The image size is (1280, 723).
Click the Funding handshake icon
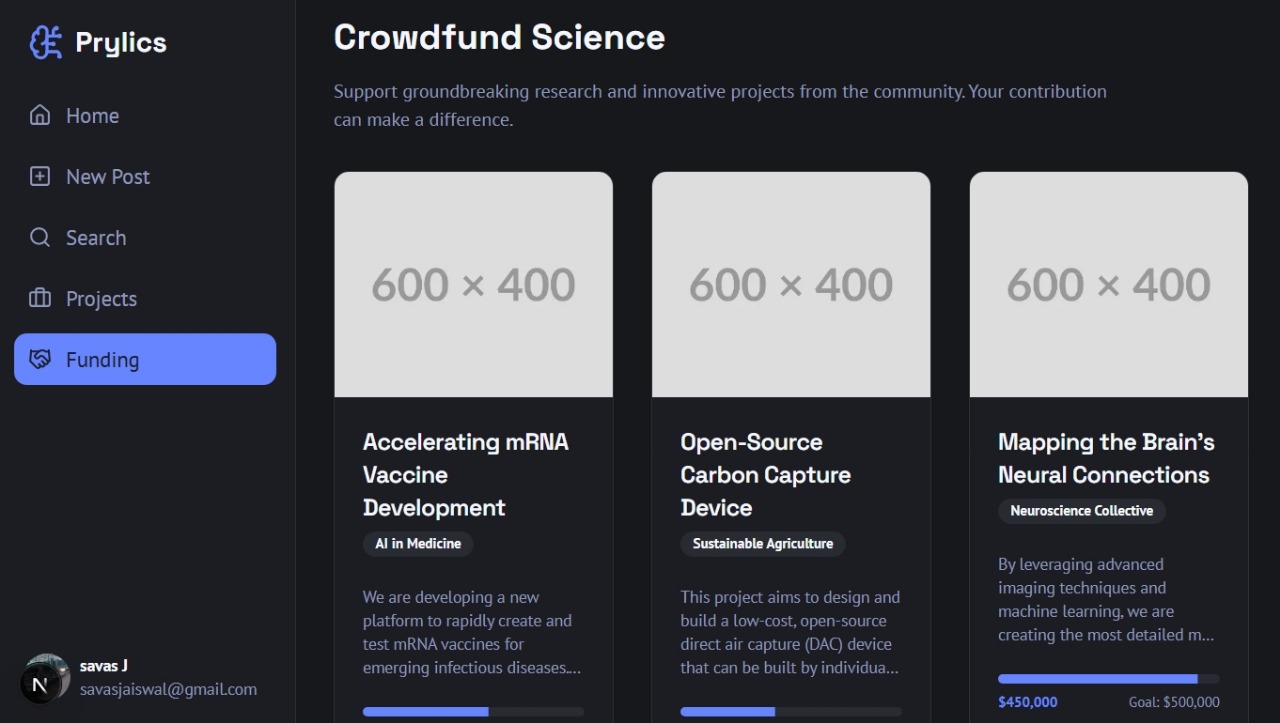(40, 359)
